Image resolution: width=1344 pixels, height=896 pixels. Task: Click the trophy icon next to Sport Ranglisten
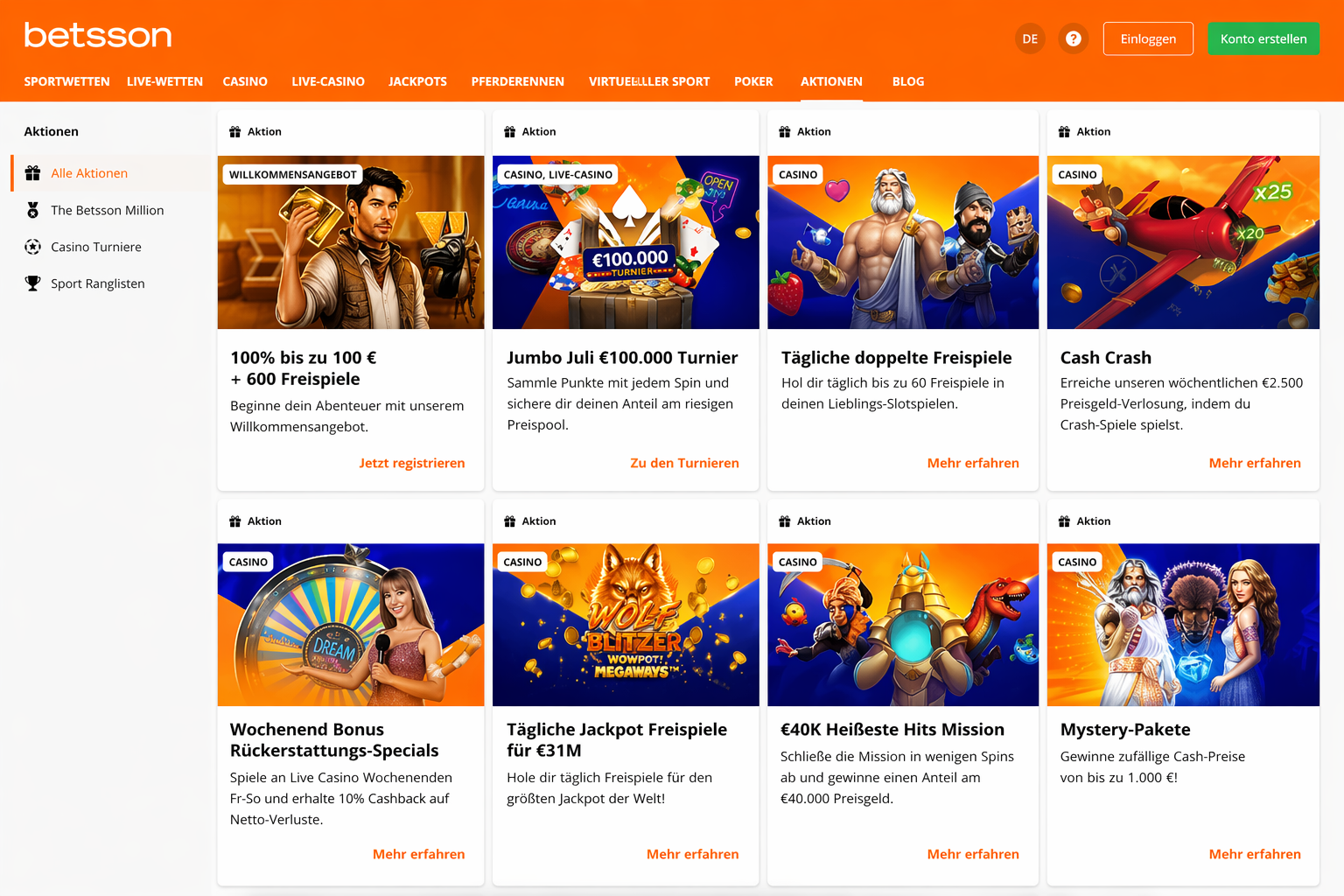[x=33, y=283]
